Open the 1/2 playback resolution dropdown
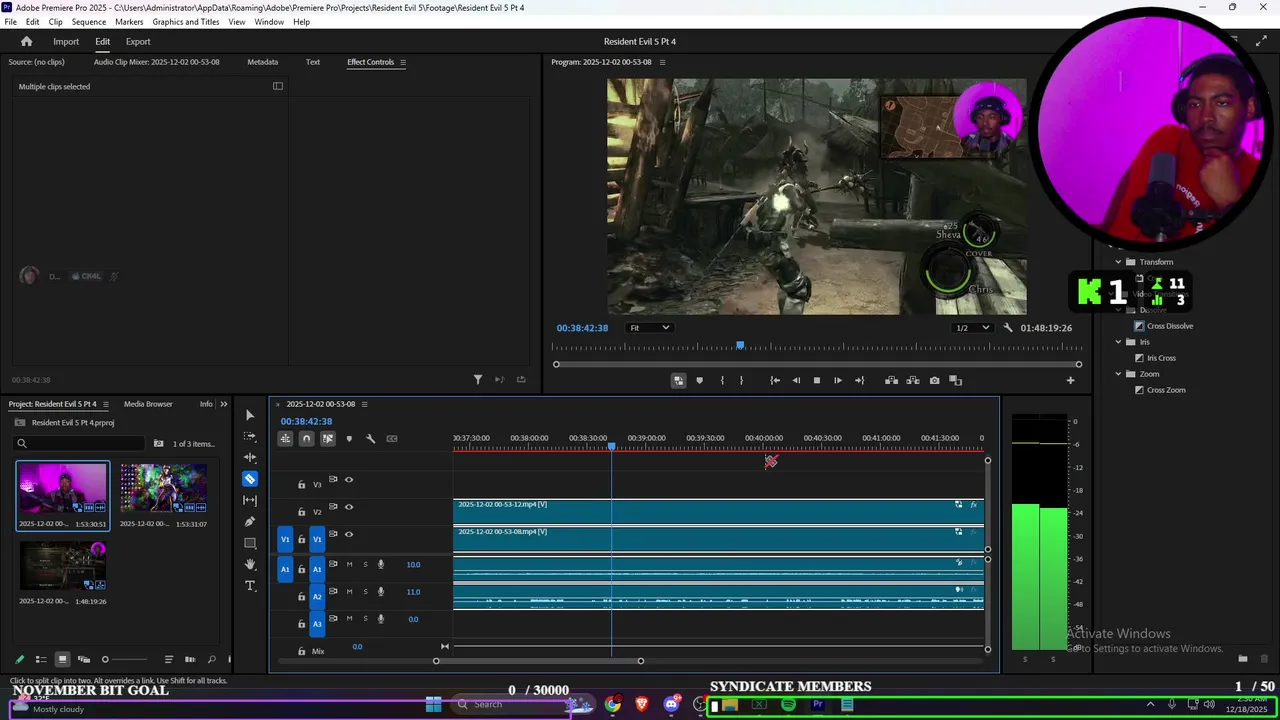Viewport: 1280px width, 720px height. [x=972, y=328]
